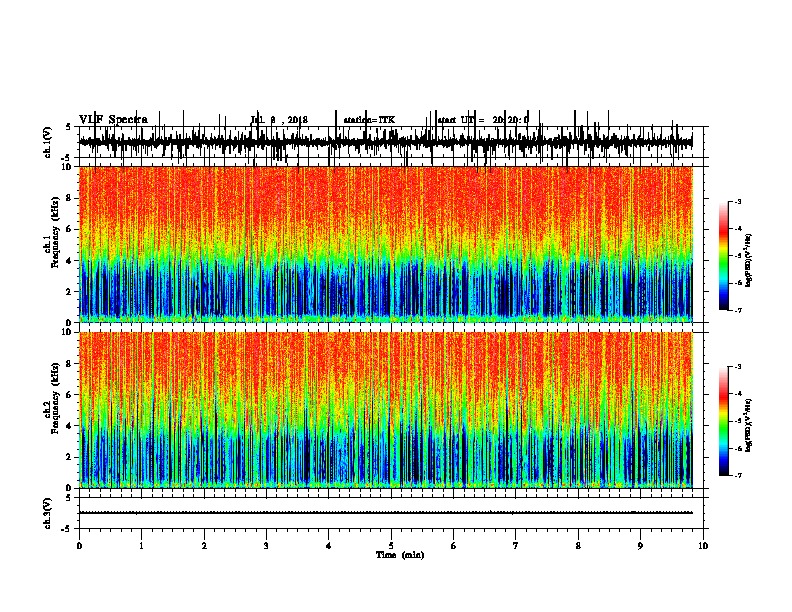Viewport: 792px width, 612px height.
Task: Click the ch.2 spectrogram colorbar
Action: tap(723, 421)
